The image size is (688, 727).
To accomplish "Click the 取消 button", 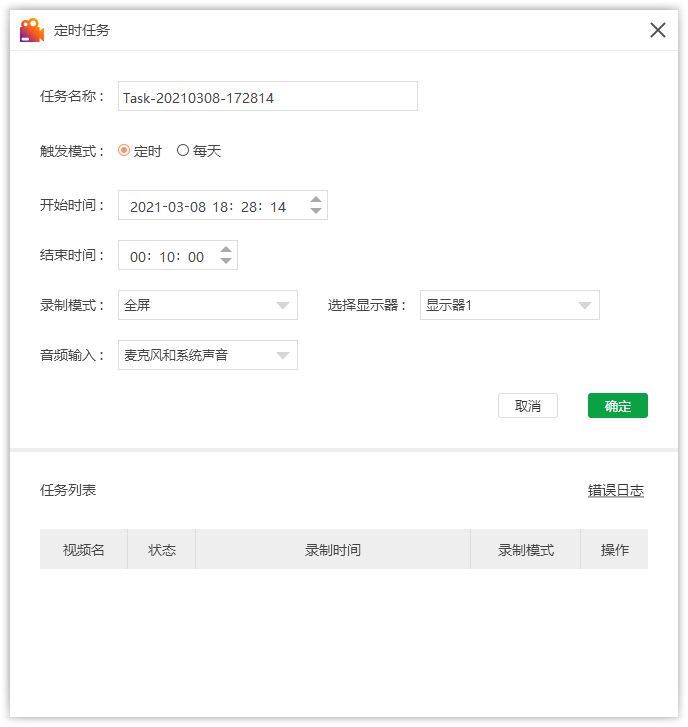I will (x=528, y=406).
